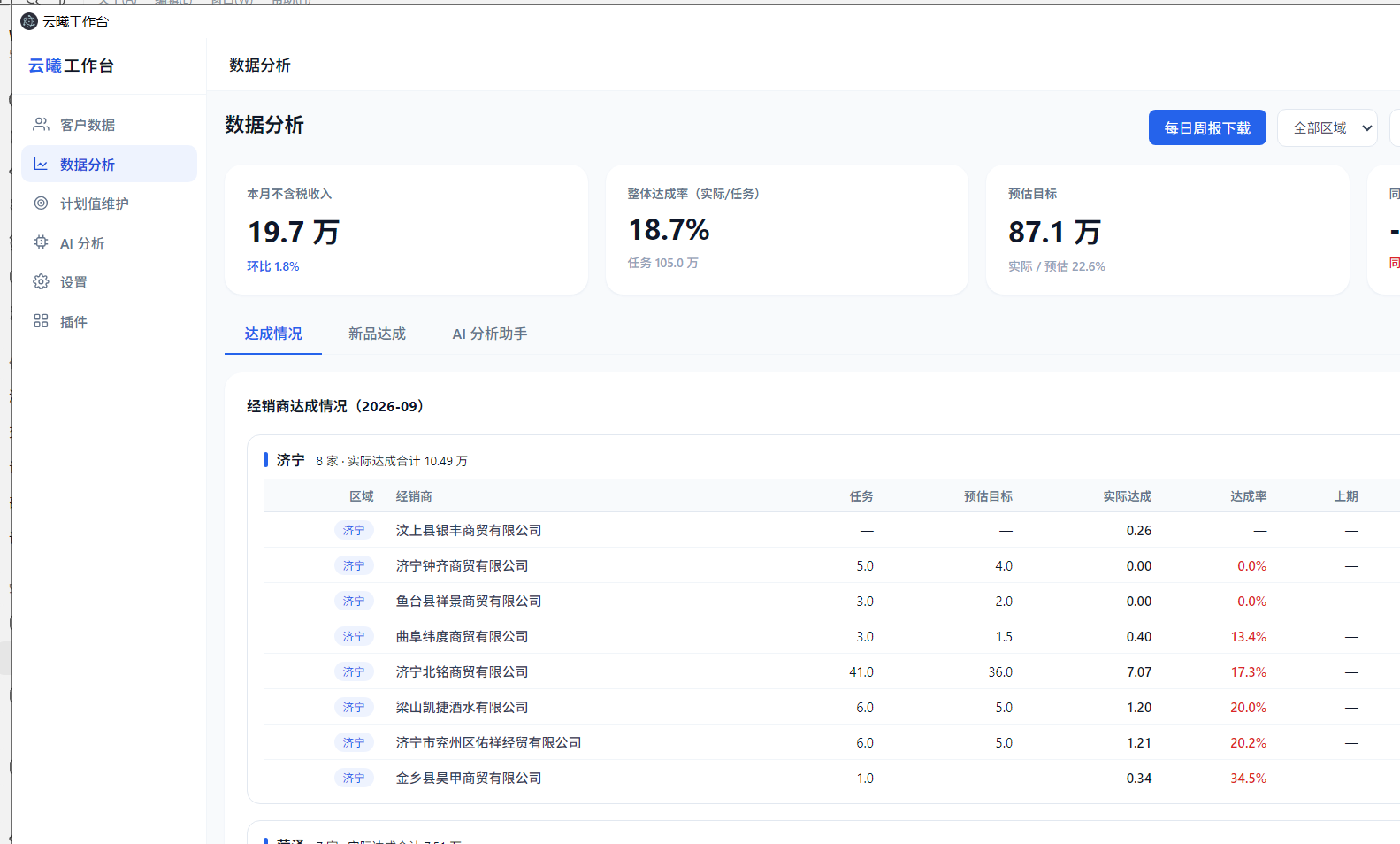The height and width of the screenshot is (844, 1400).
Task: Open the 全部区域 dropdown
Action: [1327, 128]
